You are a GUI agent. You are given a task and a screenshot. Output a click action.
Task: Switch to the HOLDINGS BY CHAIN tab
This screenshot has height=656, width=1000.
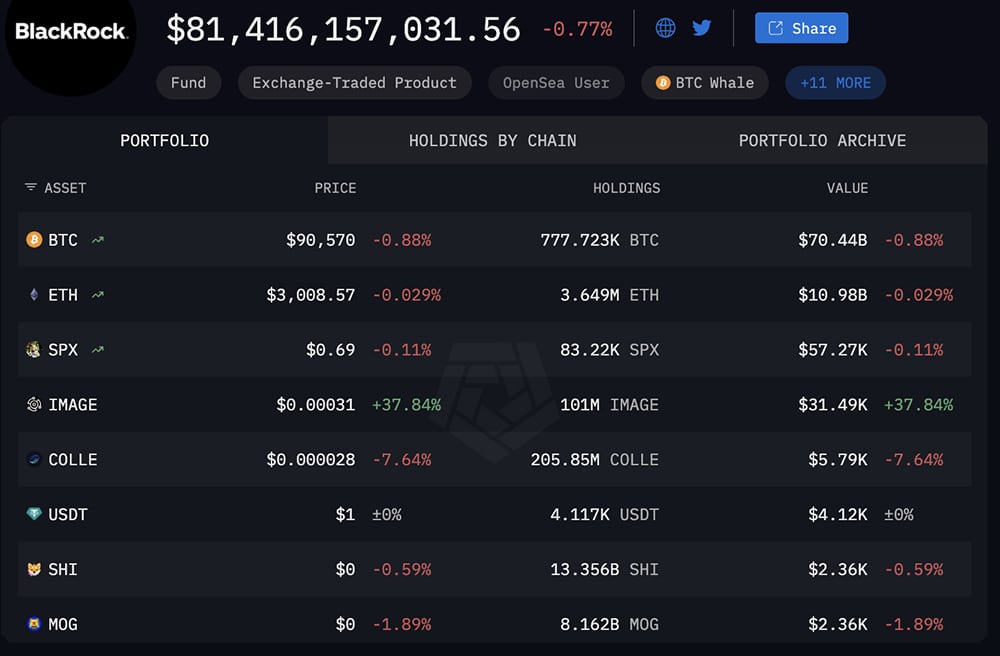(493, 141)
